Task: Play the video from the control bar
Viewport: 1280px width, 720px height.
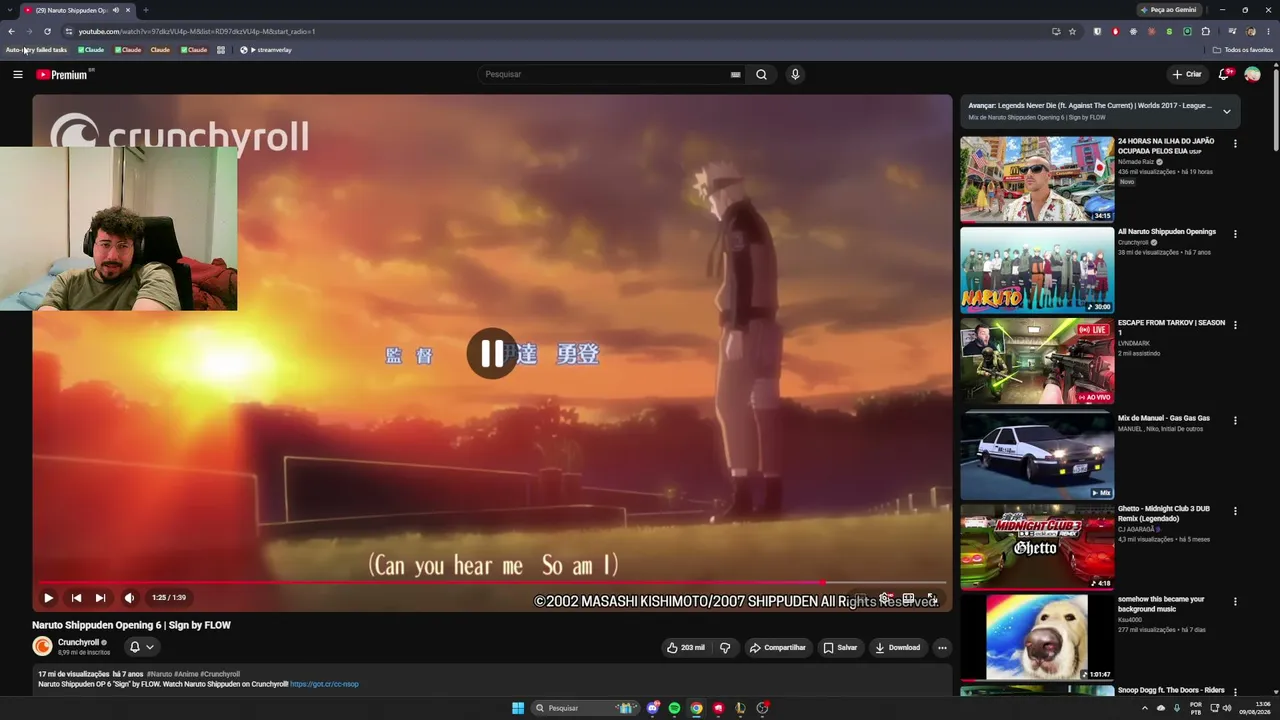Action: point(48,598)
